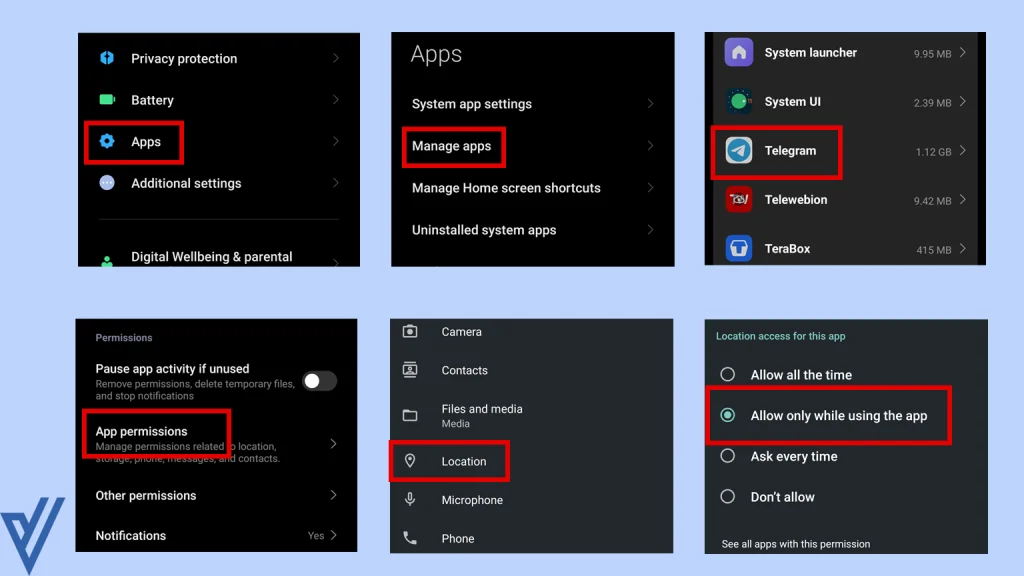Select Allow only while using the app radio
This screenshot has width=1024, height=576.
click(x=728, y=415)
